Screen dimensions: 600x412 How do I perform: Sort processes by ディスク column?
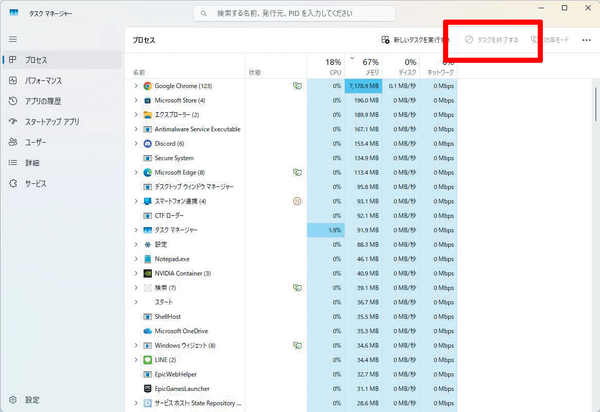coord(401,66)
